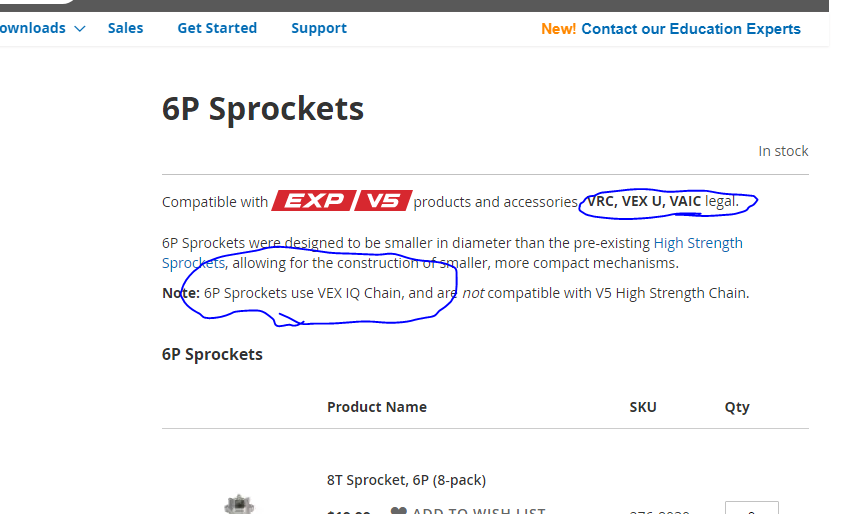
Task: Click the SKU column header
Action: click(x=643, y=407)
